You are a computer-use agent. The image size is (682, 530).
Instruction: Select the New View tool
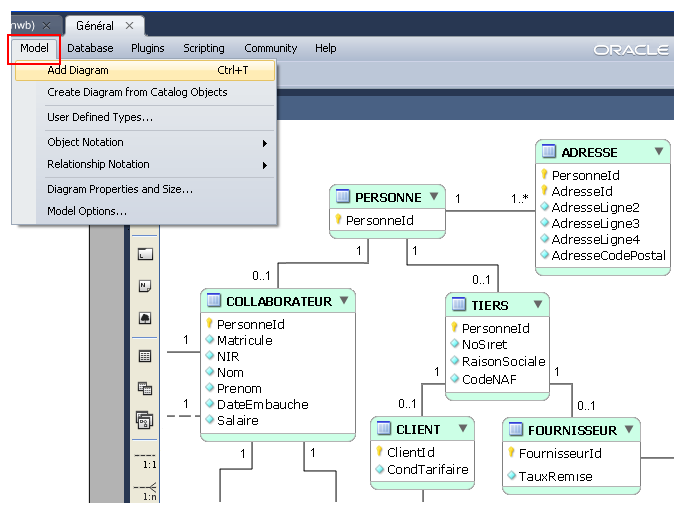tap(144, 389)
